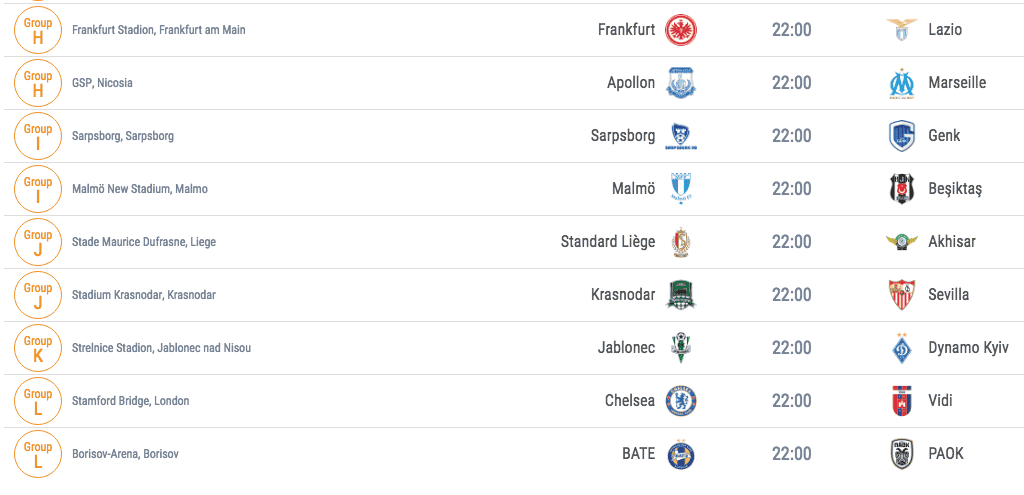Screen dimensions: 1024x495
Task: Open the Genk team link
Action: 944,136
